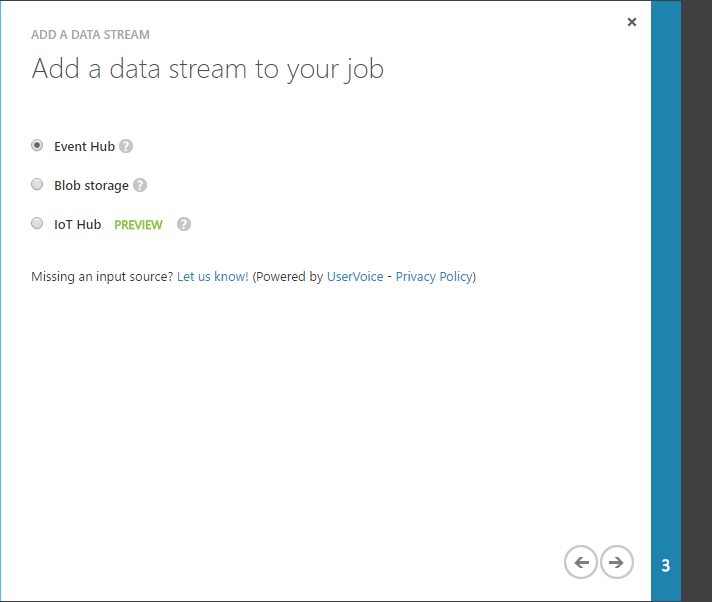This screenshot has height=602, width=712.
Task: Open help icon next to IoT Hub PREVIEW
Action: click(x=184, y=224)
